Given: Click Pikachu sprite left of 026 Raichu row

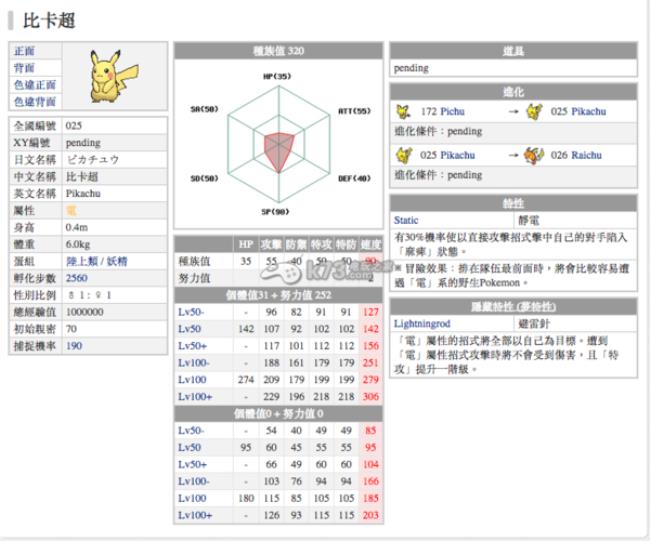Looking at the screenshot, I should [404, 155].
